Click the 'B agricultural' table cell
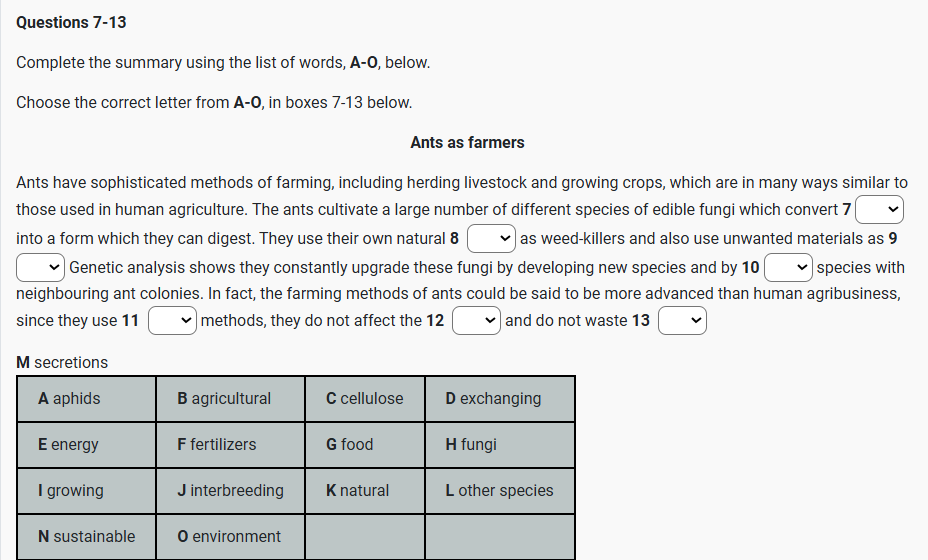This screenshot has width=928, height=560. pyautogui.click(x=230, y=399)
